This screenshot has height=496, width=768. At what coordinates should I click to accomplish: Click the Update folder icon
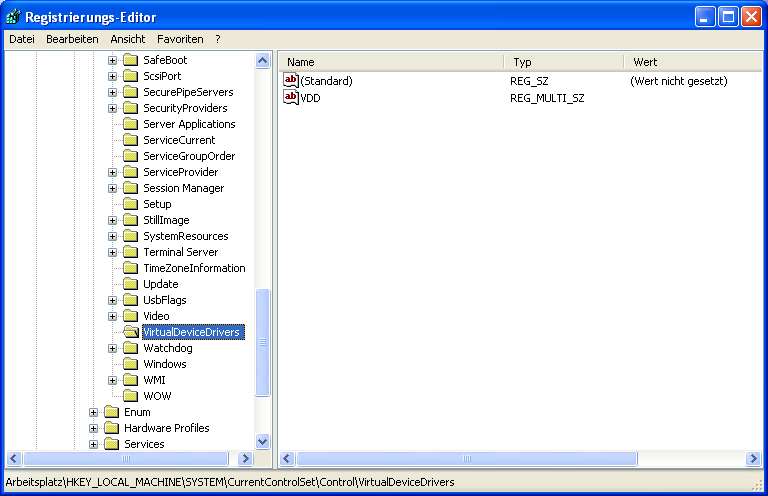tap(130, 284)
